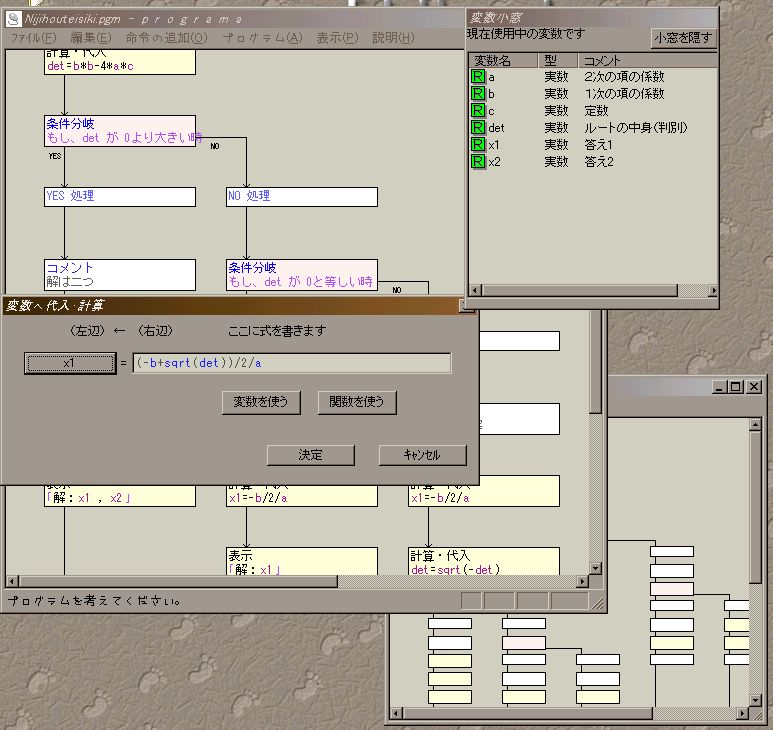Click the variable window scroll-left arrow
This screenshot has height=730, width=773.
475,290
